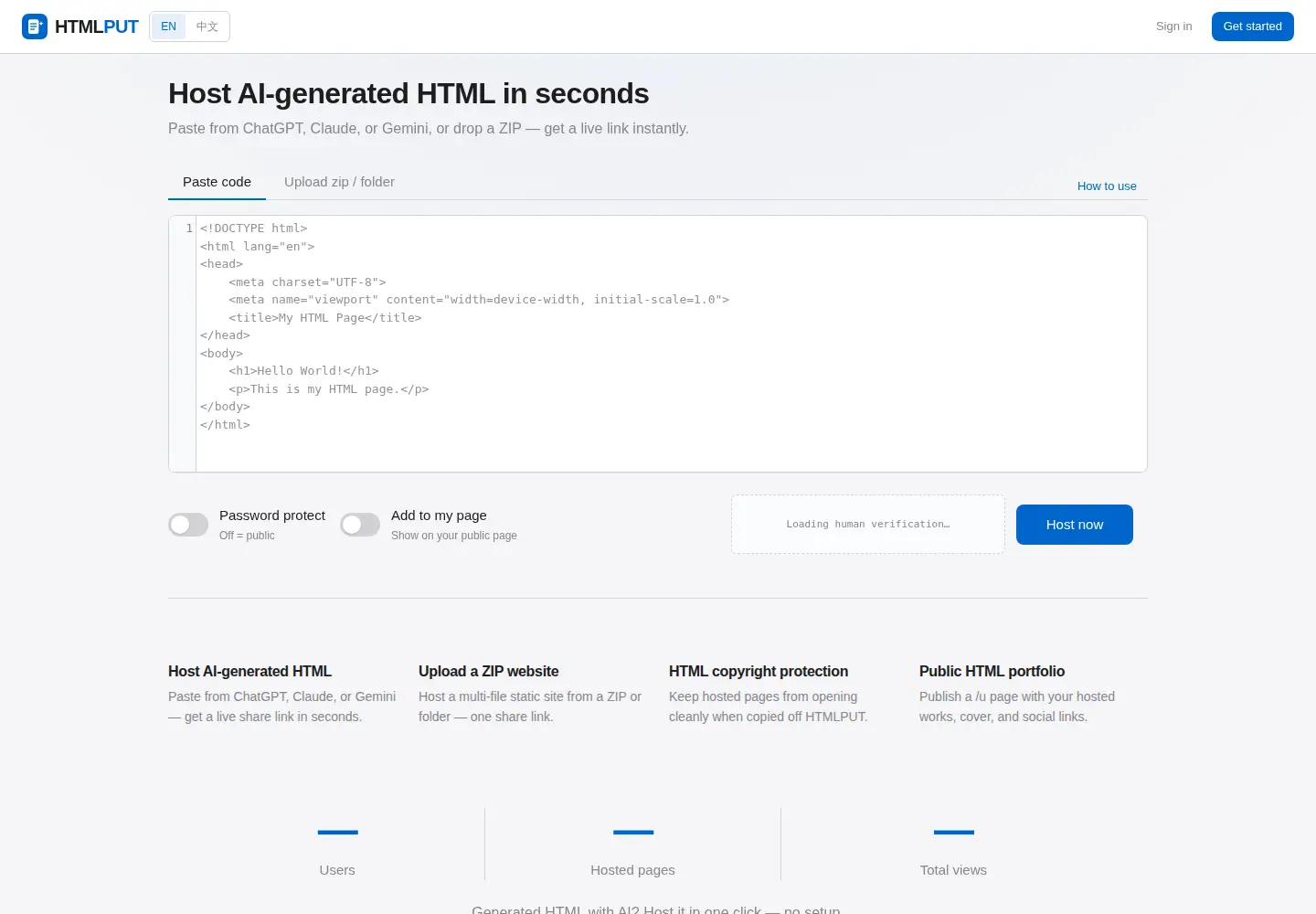Click inside the HTML code editor
The height and width of the screenshot is (914, 1316).
pyautogui.click(x=671, y=344)
